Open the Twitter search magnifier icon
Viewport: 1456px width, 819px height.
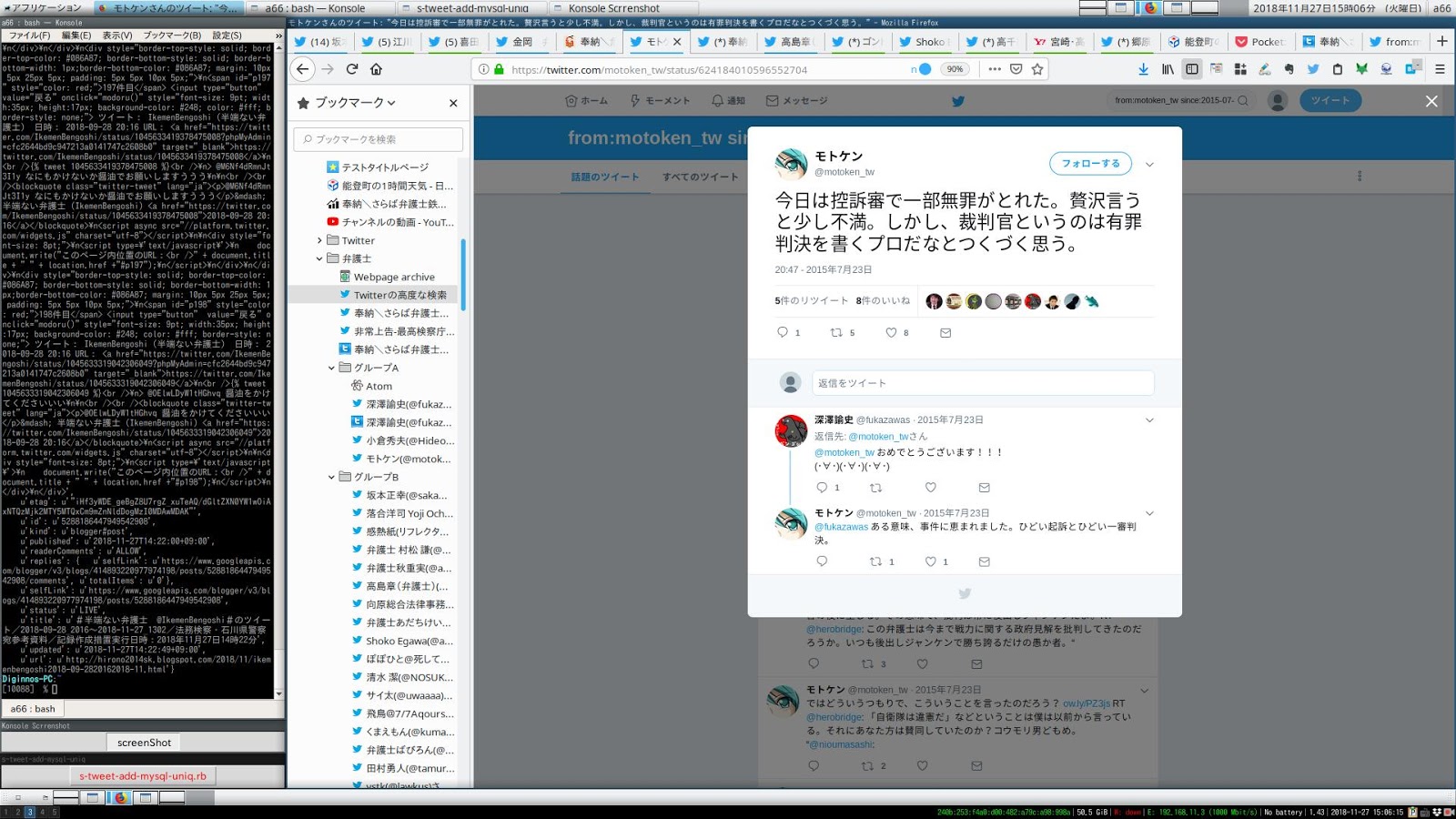pos(1243,100)
